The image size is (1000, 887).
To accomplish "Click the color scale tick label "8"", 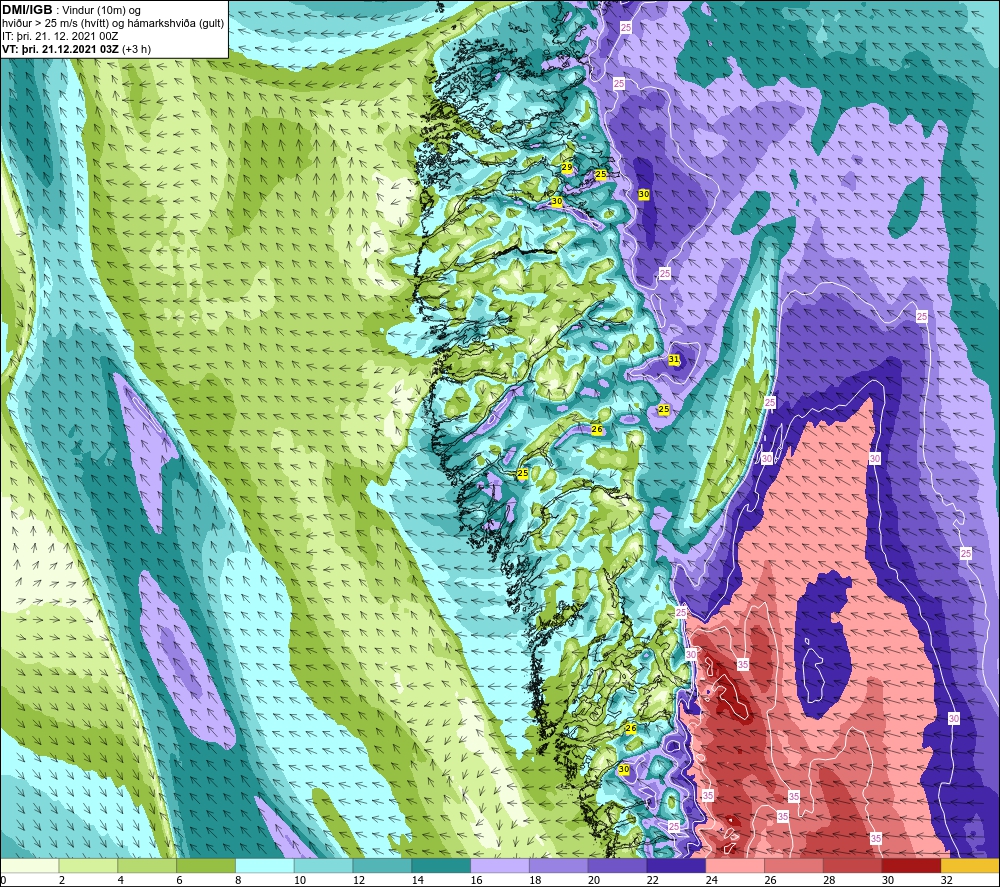I will 238,880.
